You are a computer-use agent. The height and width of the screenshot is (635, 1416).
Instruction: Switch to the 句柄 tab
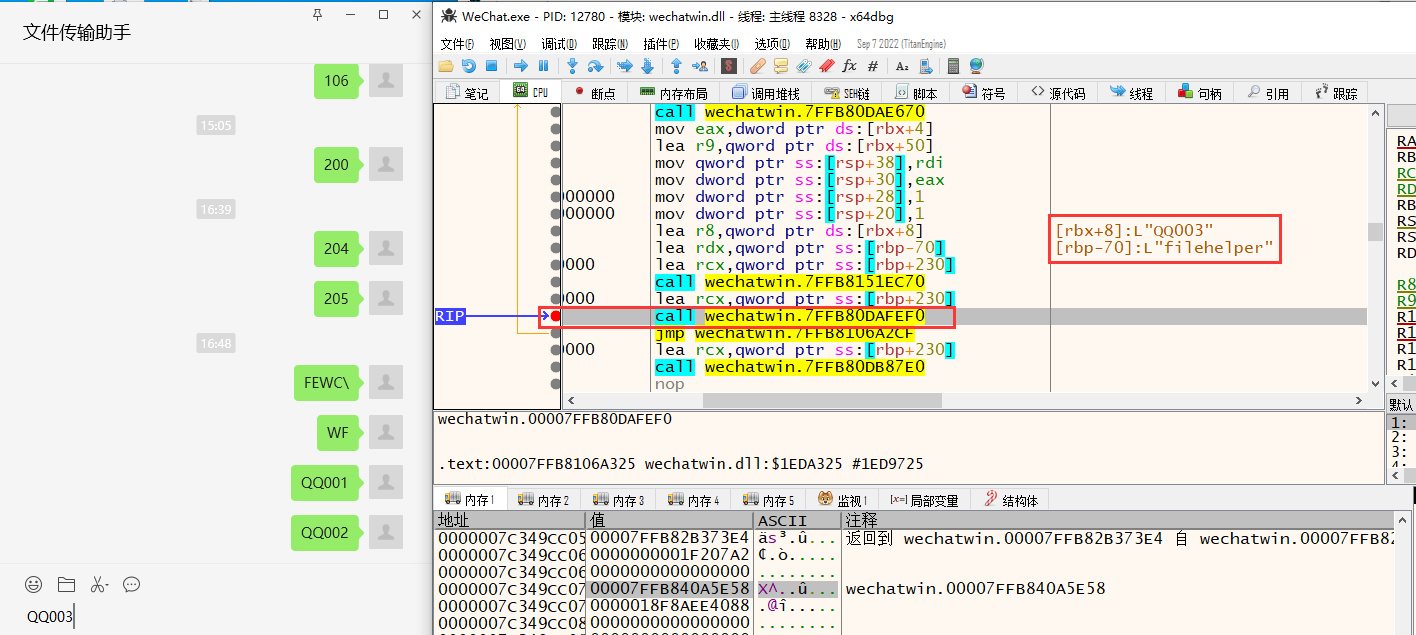click(x=1199, y=93)
